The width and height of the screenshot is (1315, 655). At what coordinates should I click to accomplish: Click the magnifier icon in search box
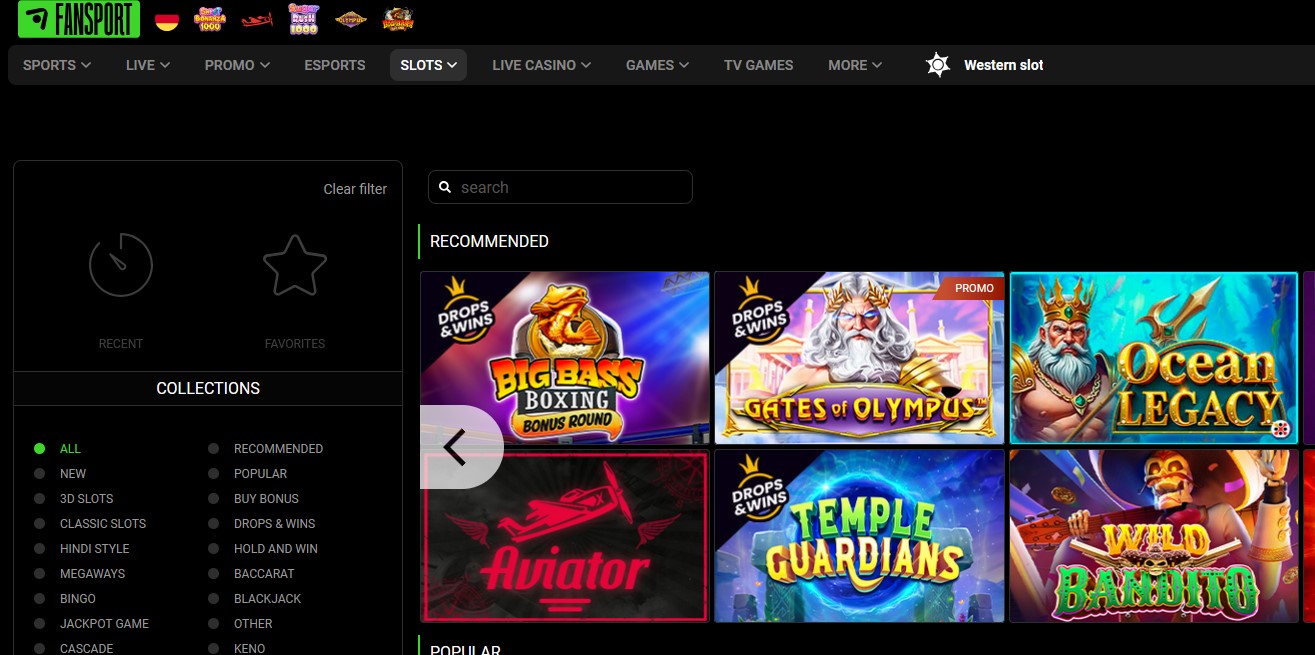[x=445, y=187]
